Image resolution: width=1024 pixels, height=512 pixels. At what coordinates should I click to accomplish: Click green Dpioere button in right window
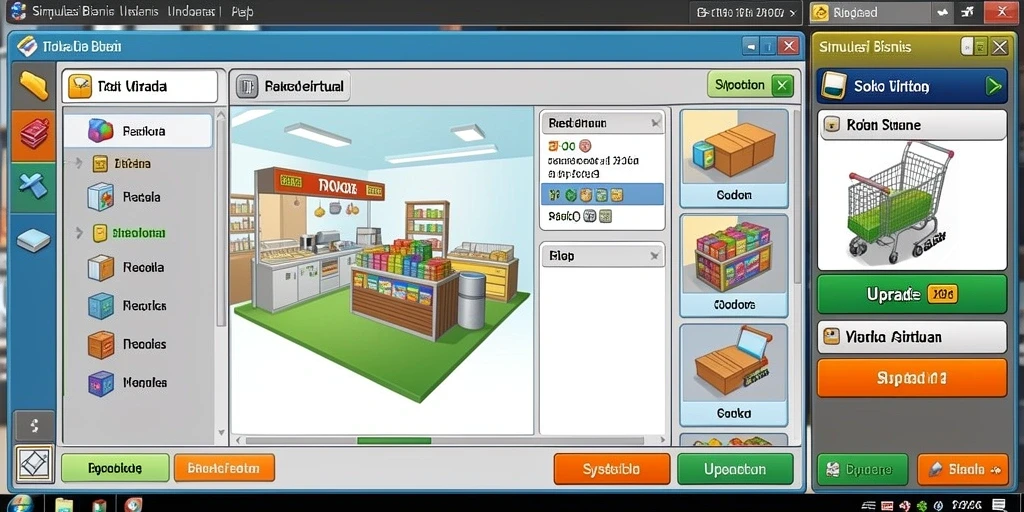coord(863,469)
